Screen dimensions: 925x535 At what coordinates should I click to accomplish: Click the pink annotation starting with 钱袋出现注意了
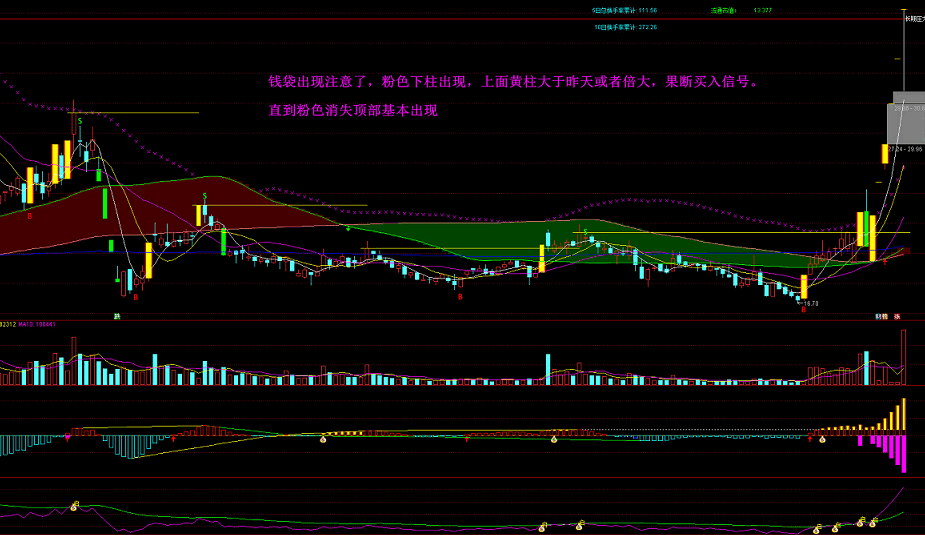pos(513,81)
